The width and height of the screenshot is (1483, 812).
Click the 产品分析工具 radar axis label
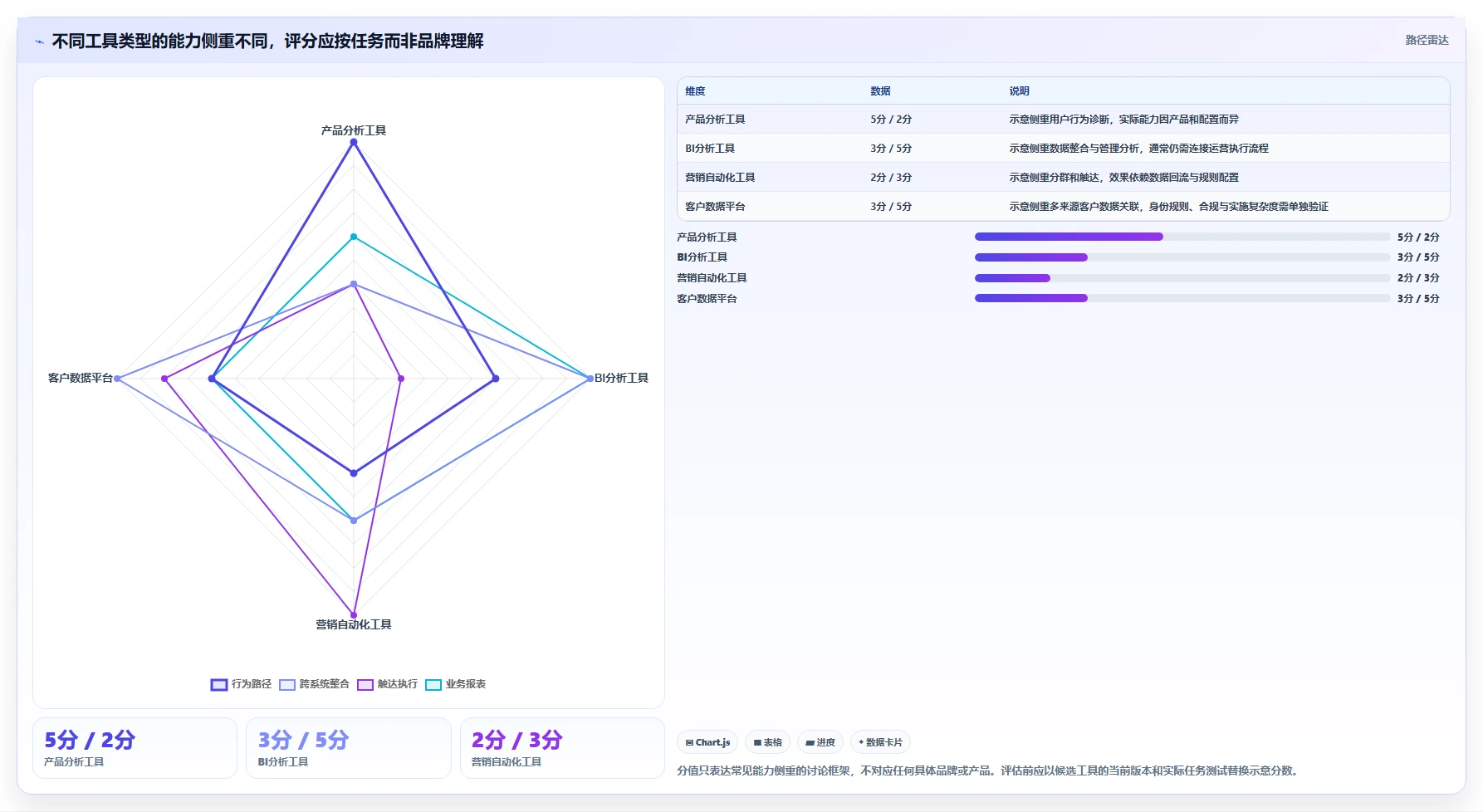coord(354,130)
